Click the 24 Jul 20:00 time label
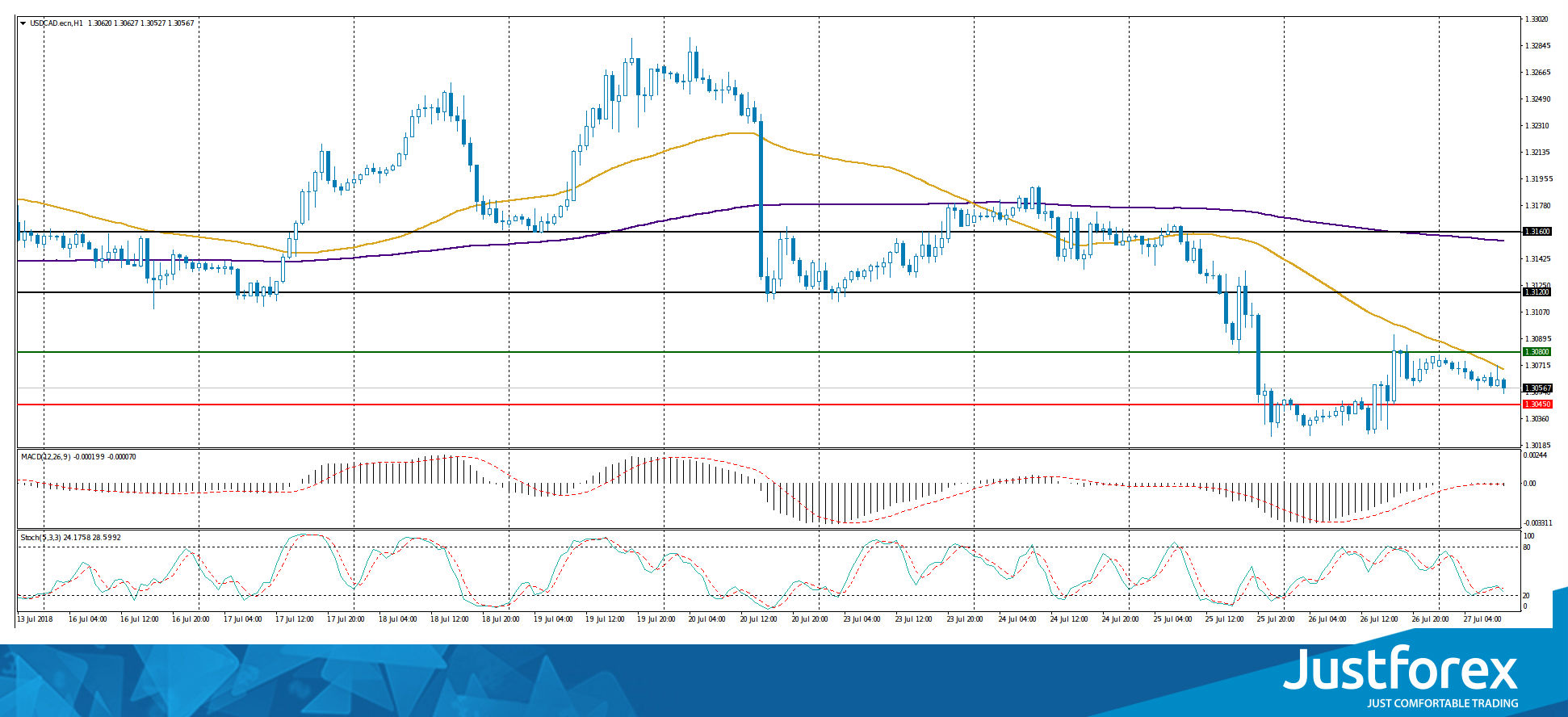 [x=1121, y=619]
